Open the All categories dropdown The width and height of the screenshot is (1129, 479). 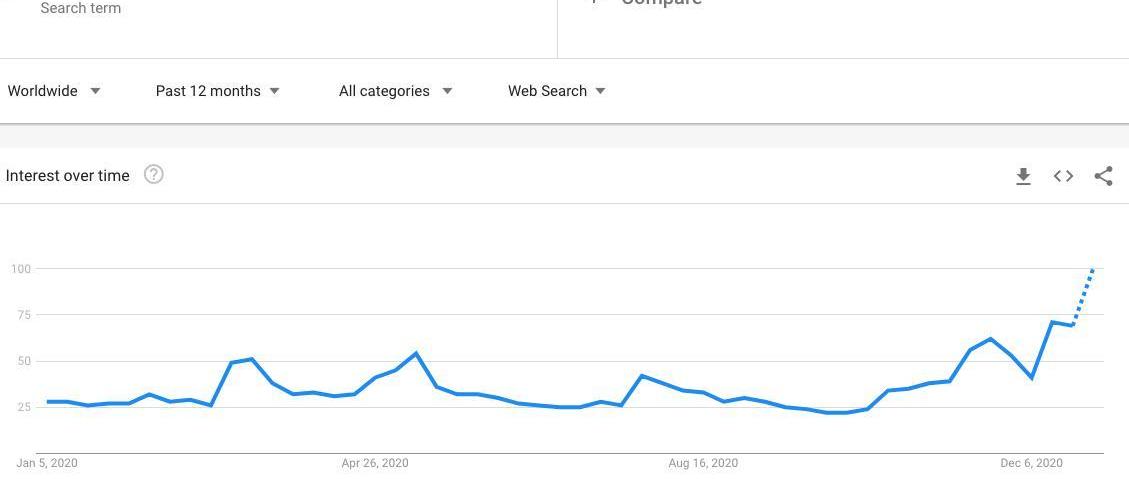pos(395,91)
